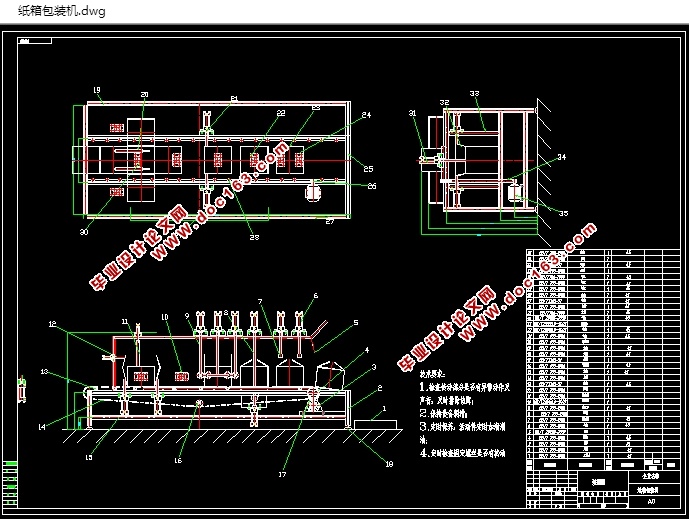
Task: Select the A0 sheet size cell in title block
Action: point(651,501)
